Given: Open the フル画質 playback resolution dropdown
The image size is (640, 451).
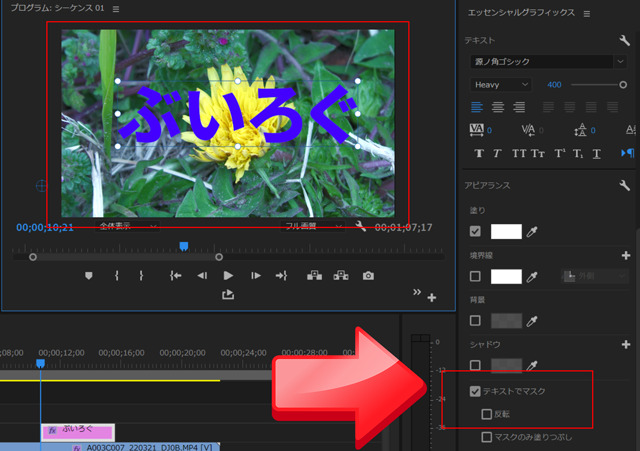Looking at the screenshot, I should (312, 227).
